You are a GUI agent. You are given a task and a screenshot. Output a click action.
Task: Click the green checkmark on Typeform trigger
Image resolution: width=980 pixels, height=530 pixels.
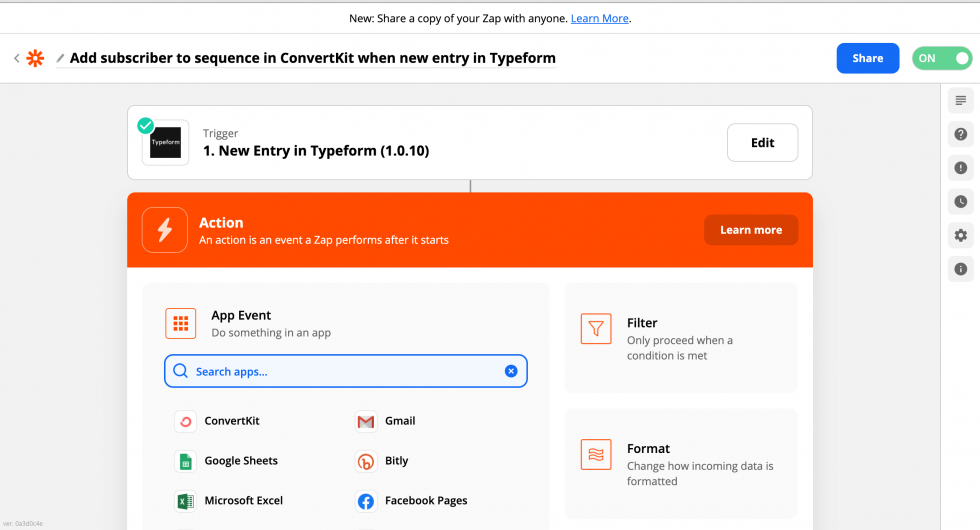(146, 126)
